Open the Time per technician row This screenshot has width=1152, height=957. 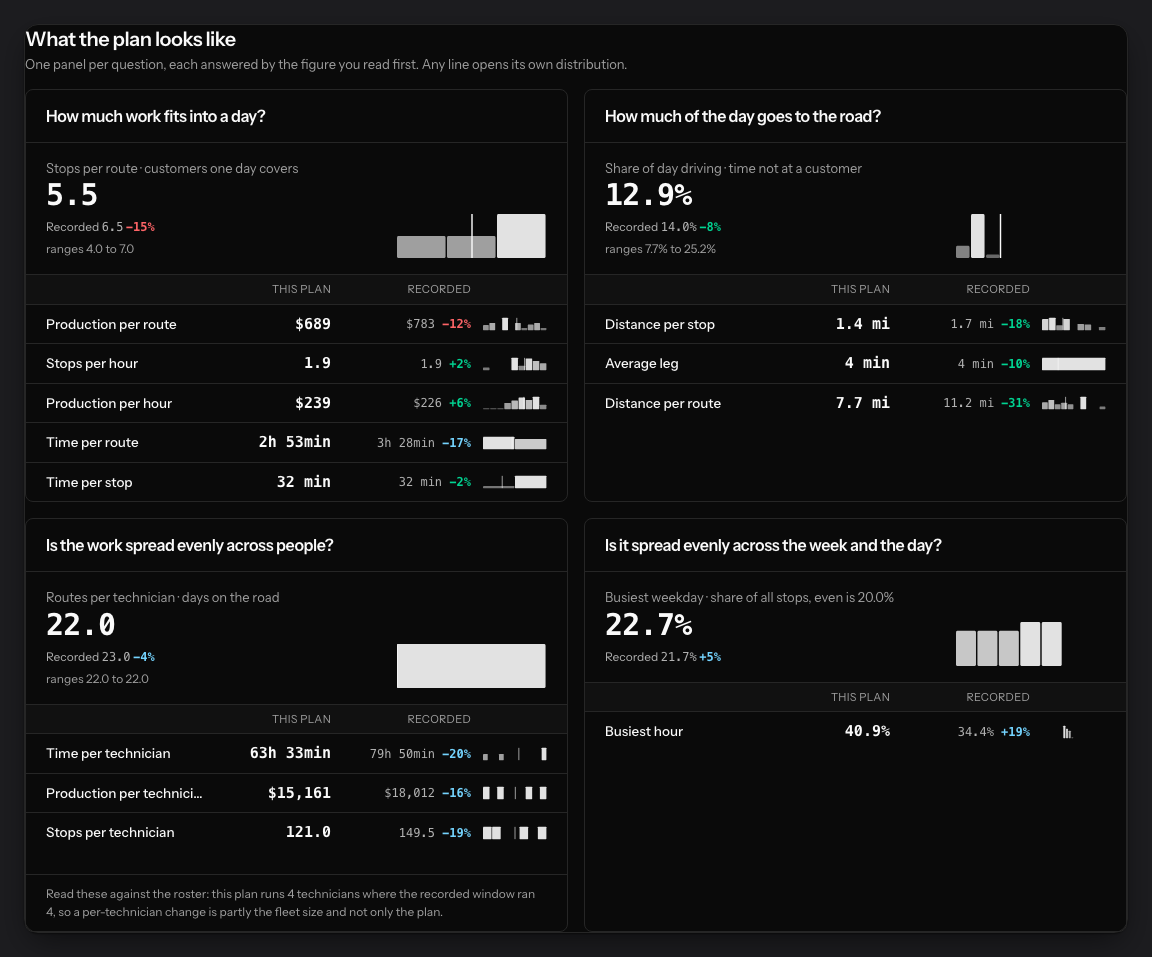(x=296, y=754)
